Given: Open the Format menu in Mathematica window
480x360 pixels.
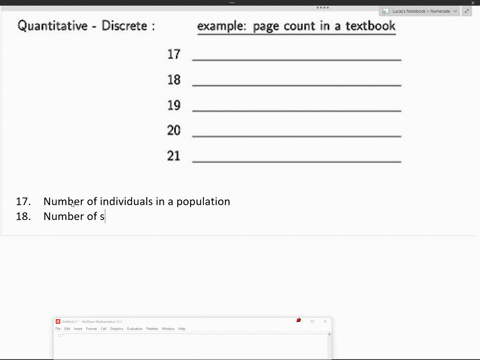Looking at the screenshot, I should point(91,329).
